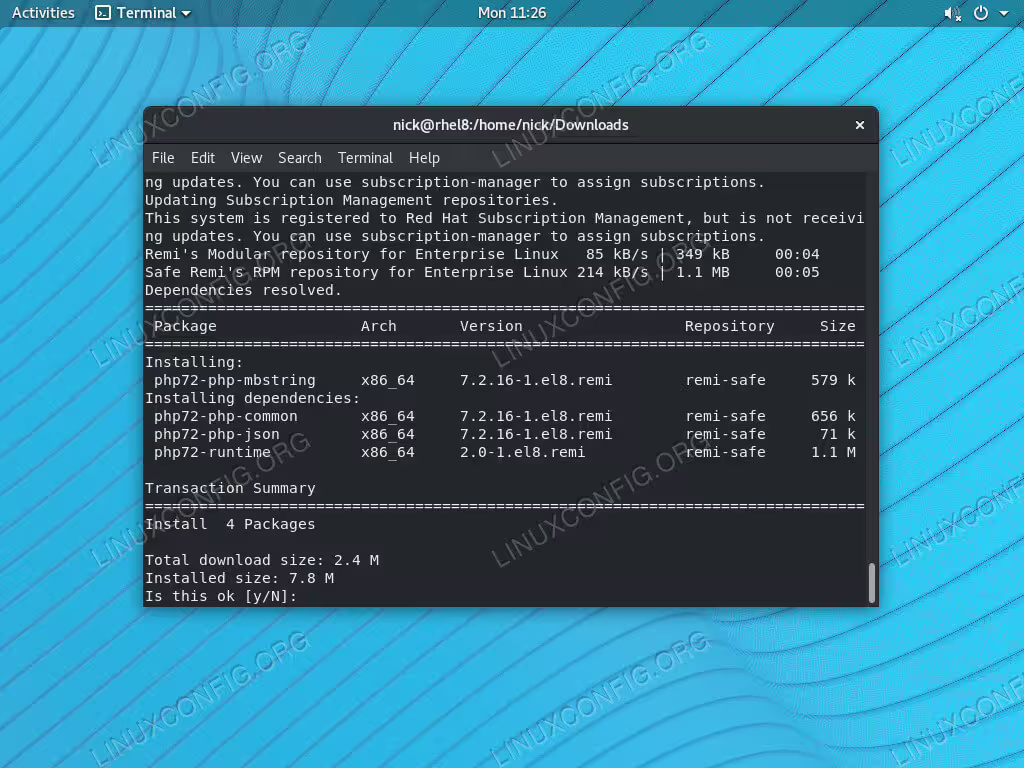Viewport: 1024px width, 768px height.
Task: Close the terminal window
Action: pyautogui.click(x=859, y=125)
